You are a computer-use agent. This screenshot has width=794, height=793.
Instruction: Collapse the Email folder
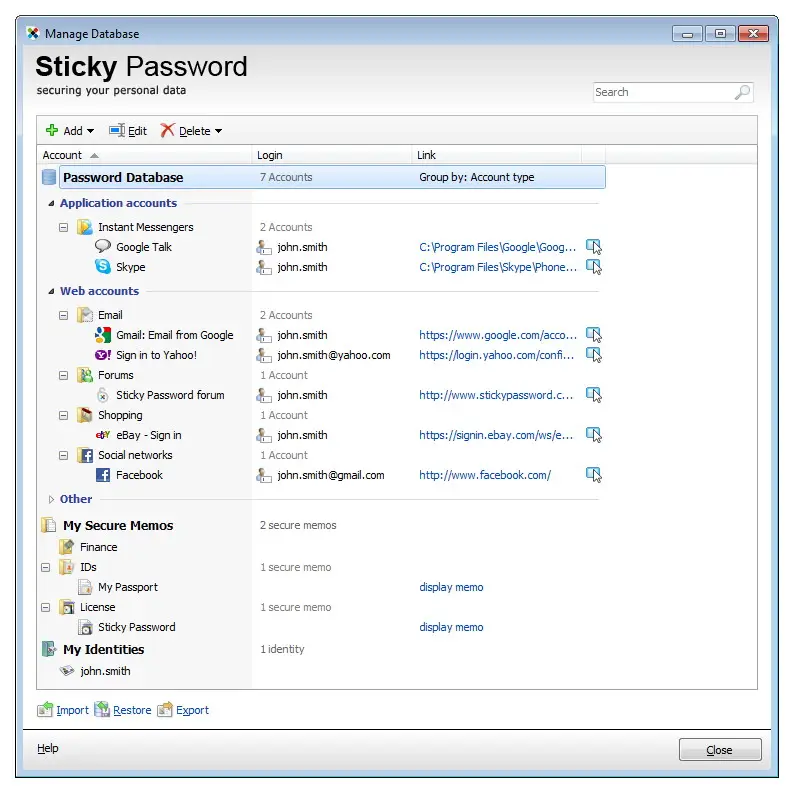pyautogui.click(x=63, y=315)
